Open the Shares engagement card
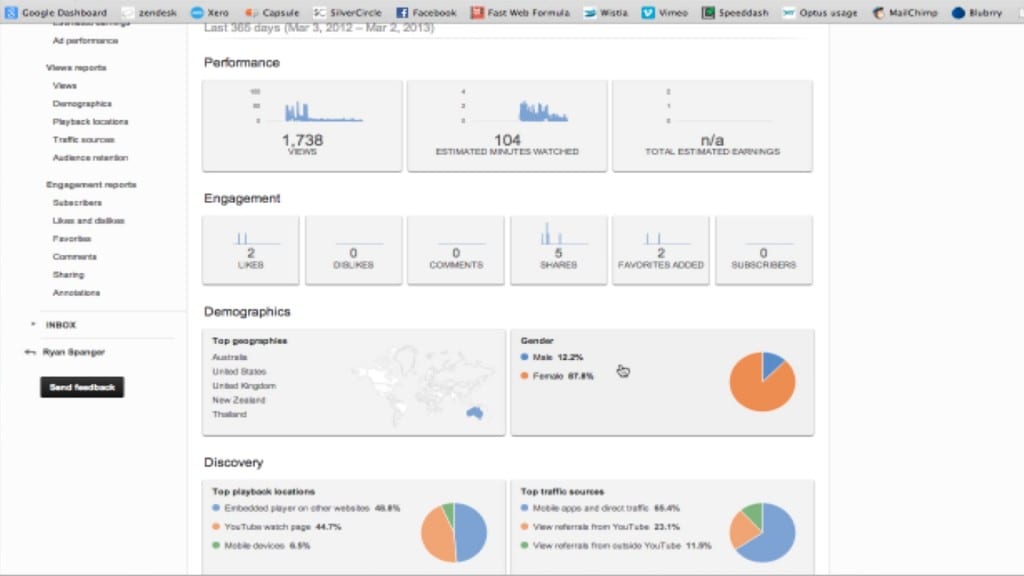1024x576 pixels. pyautogui.click(x=558, y=251)
